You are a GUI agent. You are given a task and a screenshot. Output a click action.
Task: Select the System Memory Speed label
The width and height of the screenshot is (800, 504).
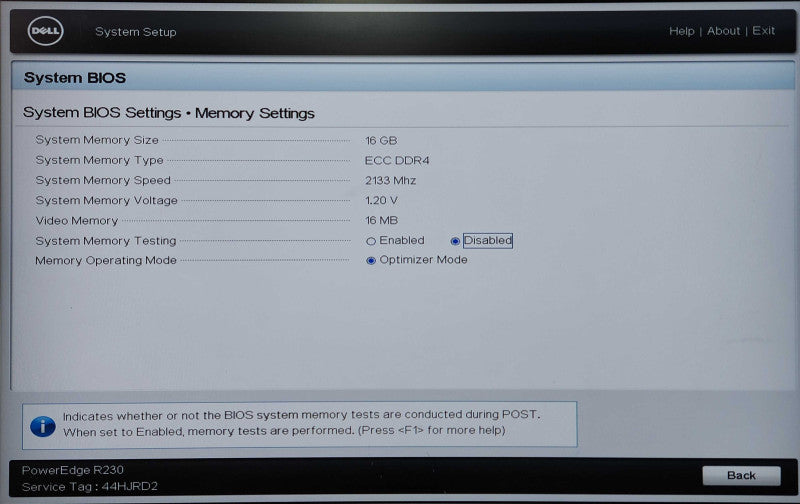(103, 180)
